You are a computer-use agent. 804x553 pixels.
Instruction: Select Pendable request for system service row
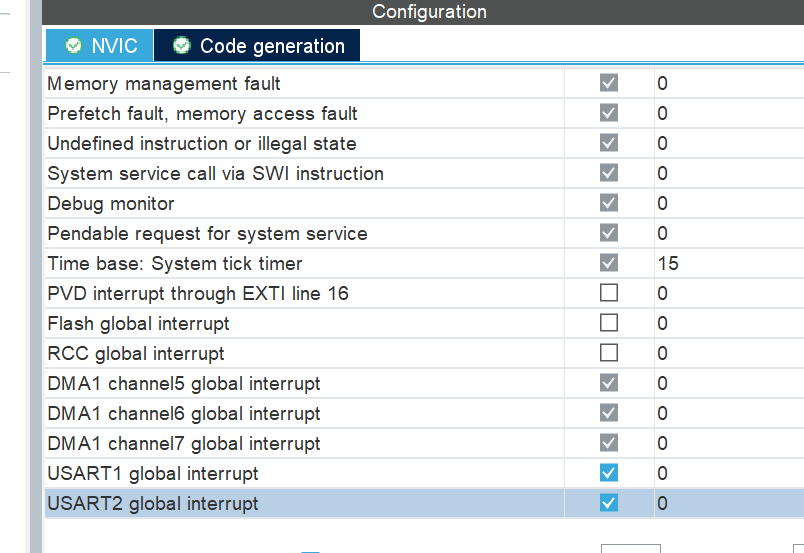[x=207, y=234]
